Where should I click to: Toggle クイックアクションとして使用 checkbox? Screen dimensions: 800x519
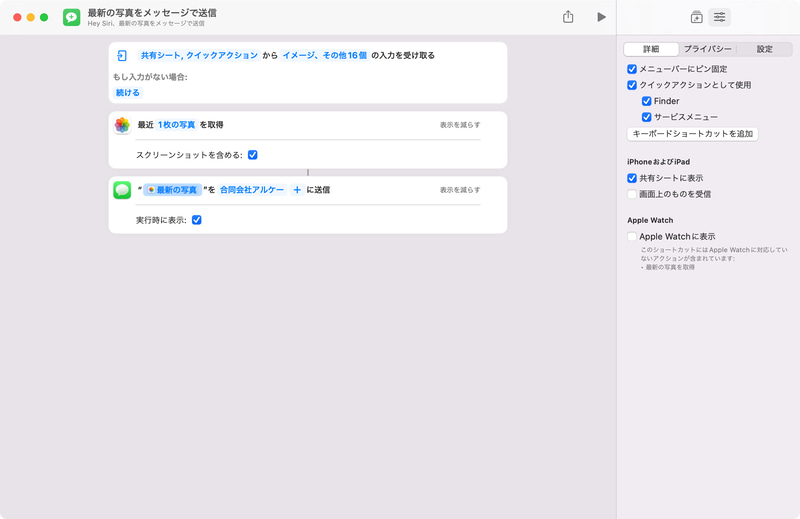[632, 85]
